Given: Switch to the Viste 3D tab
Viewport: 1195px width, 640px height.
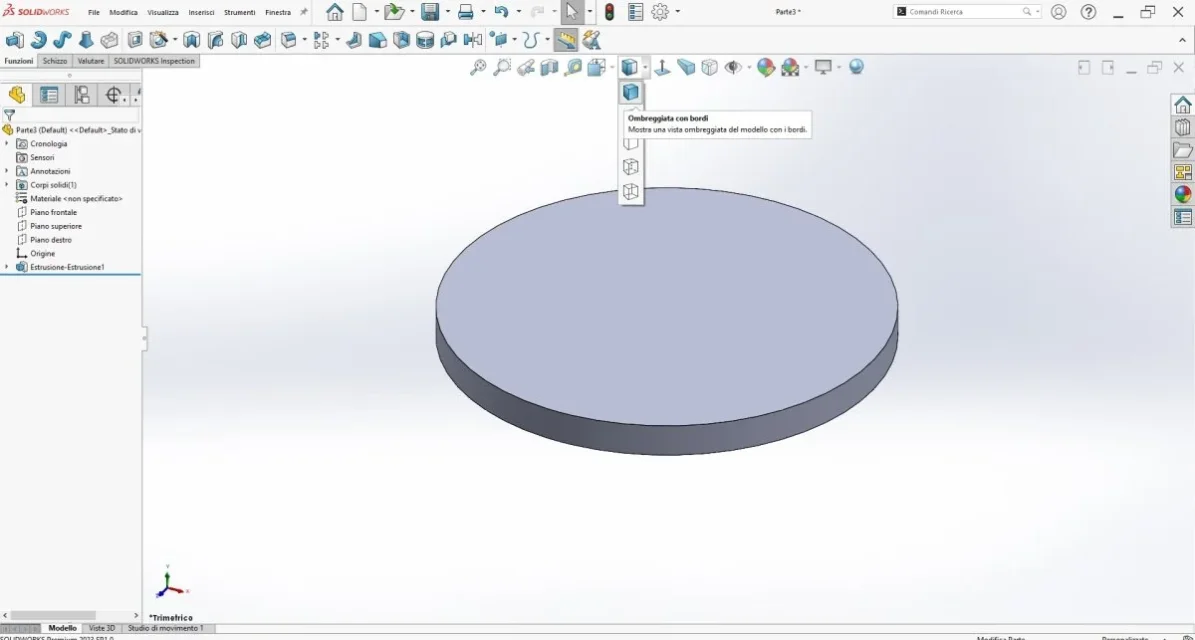Looking at the screenshot, I should 102,629.
